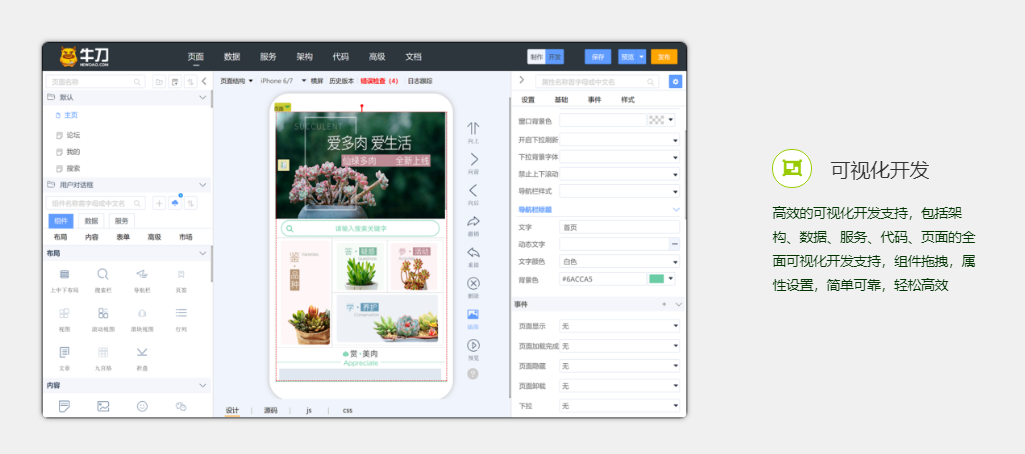Select the 表单 component category
The image size is (1025, 454).
pyautogui.click(x=123, y=237)
